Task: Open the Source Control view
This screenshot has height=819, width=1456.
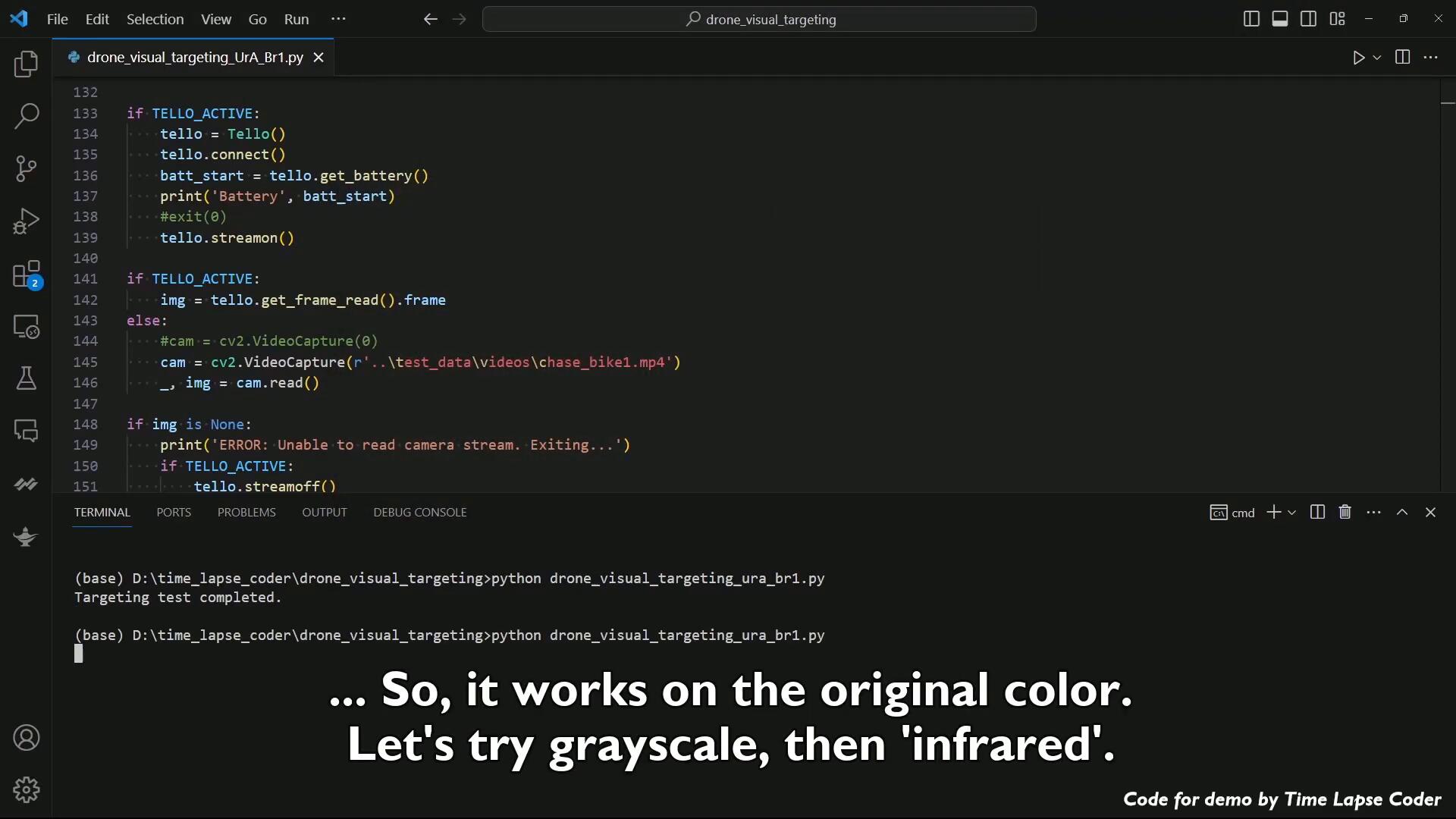Action: pos(27,168)
